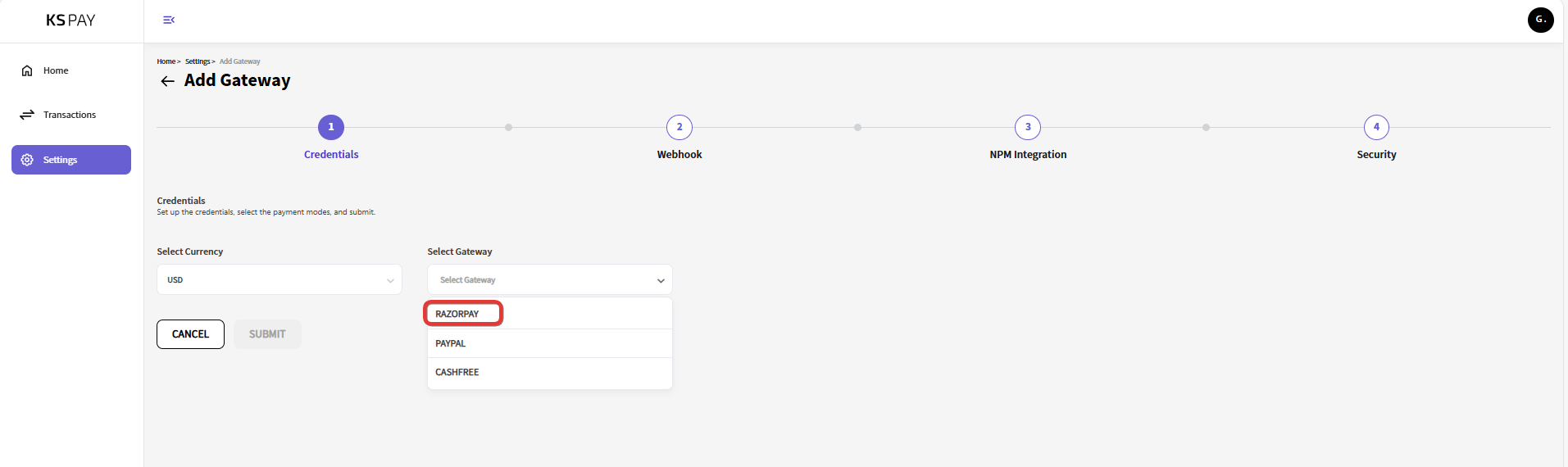Open the user avatar in top right
1568x467 pixels.
tap(1540, 20)
